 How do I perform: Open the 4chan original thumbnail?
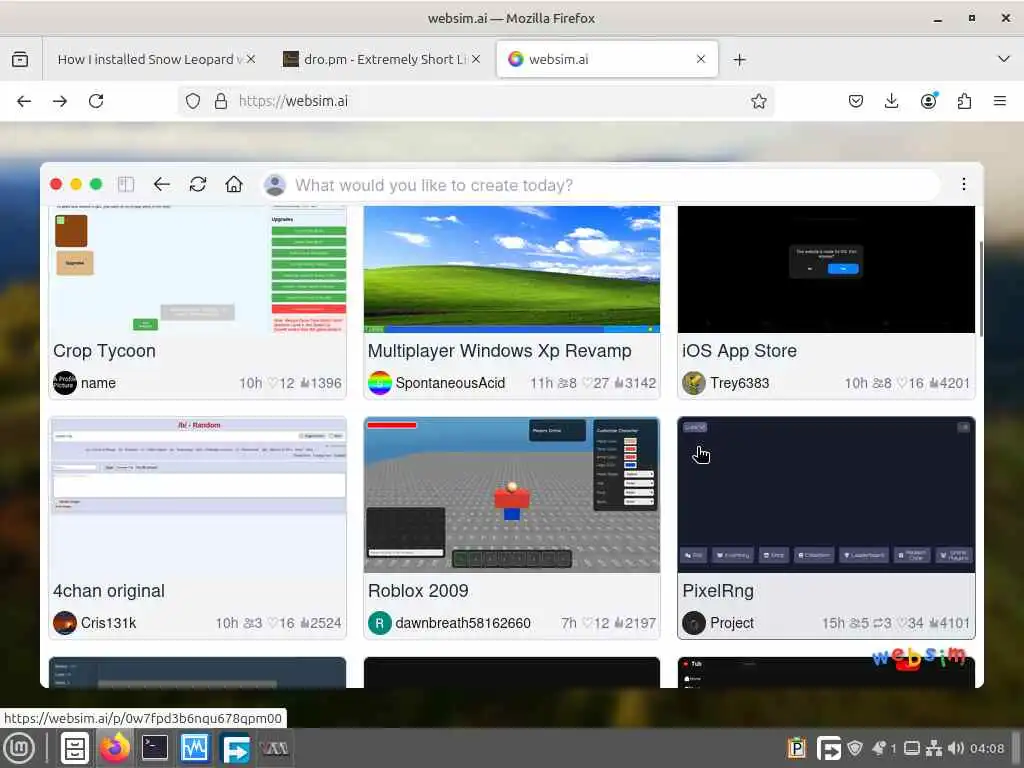coord(198,495)
